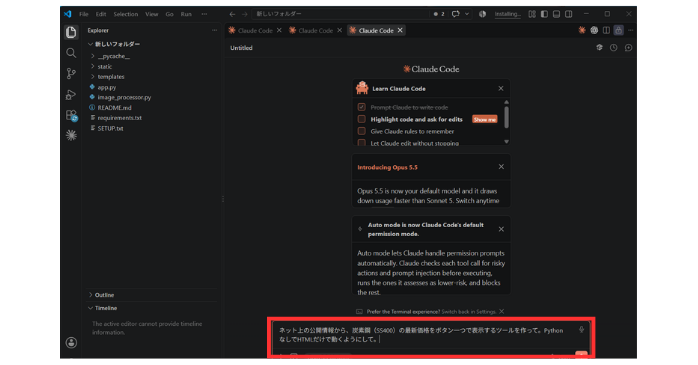Open the Claude Code spark icon in activity bar
Viewport: 698px width, 365px height.
[x=71, y=135]
